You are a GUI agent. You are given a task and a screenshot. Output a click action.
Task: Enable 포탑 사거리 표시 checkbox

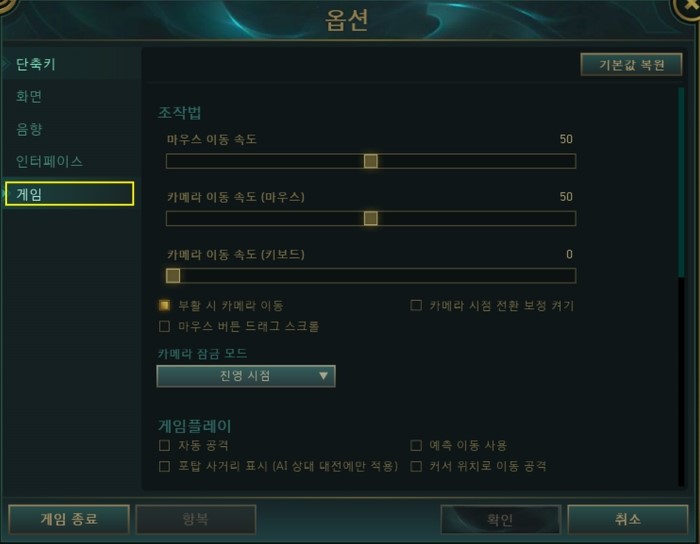(164, 466)
